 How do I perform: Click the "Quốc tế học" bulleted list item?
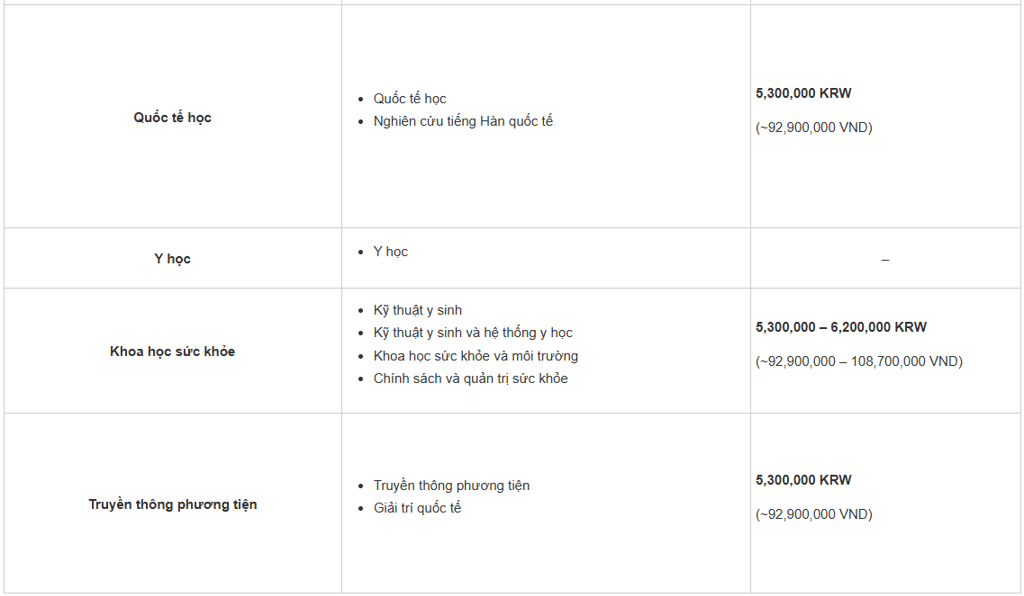[410, 99]
